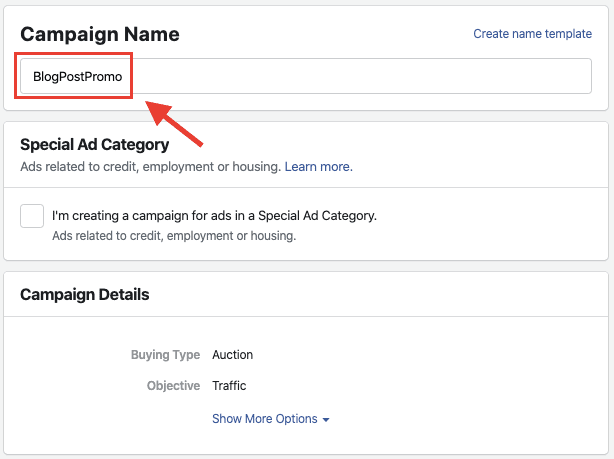Click the Special Ad Category heading
614x459 pixels.
tap(94, 145)
